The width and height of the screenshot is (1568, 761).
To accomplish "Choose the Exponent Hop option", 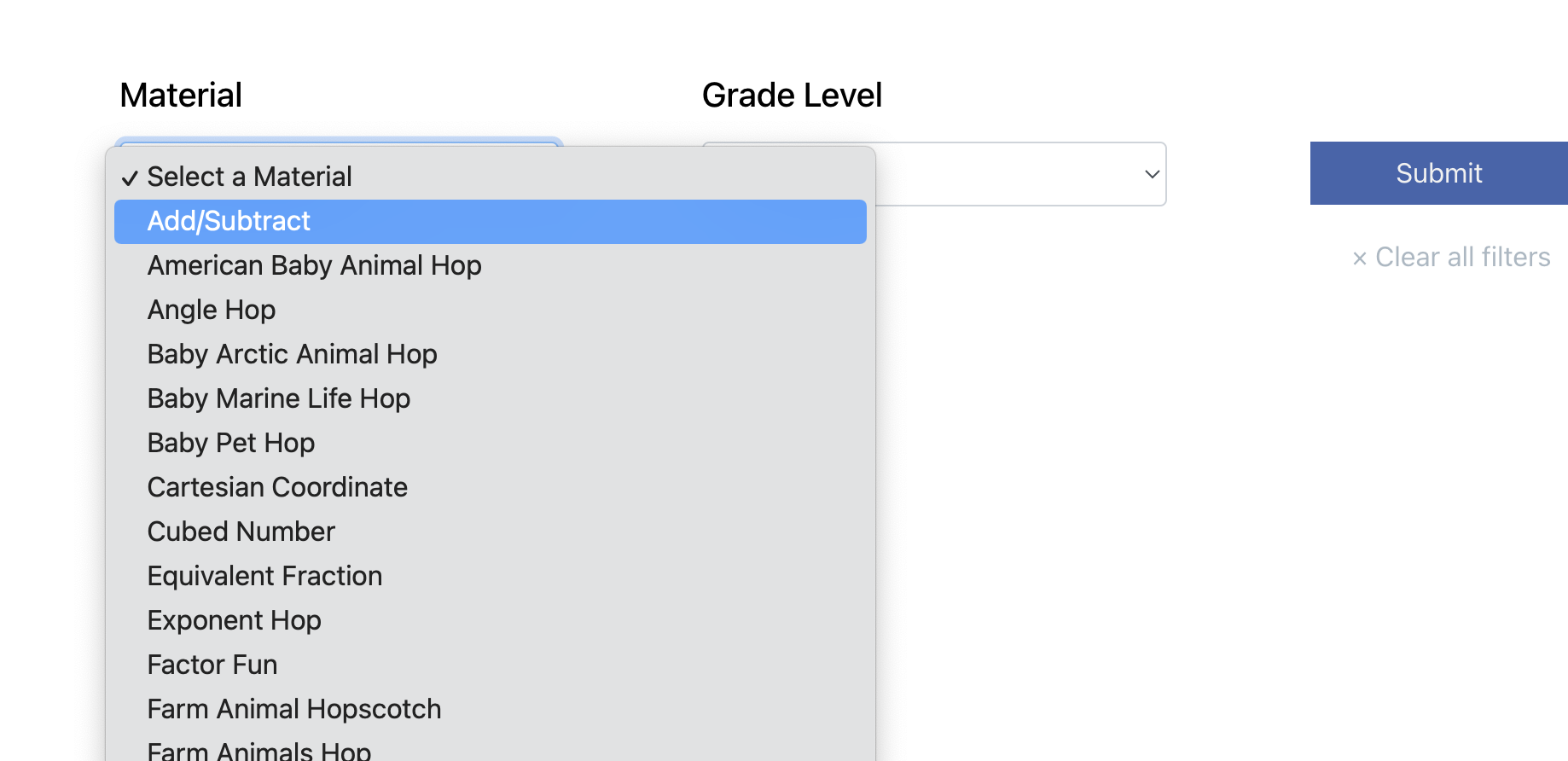I will 491,621.
